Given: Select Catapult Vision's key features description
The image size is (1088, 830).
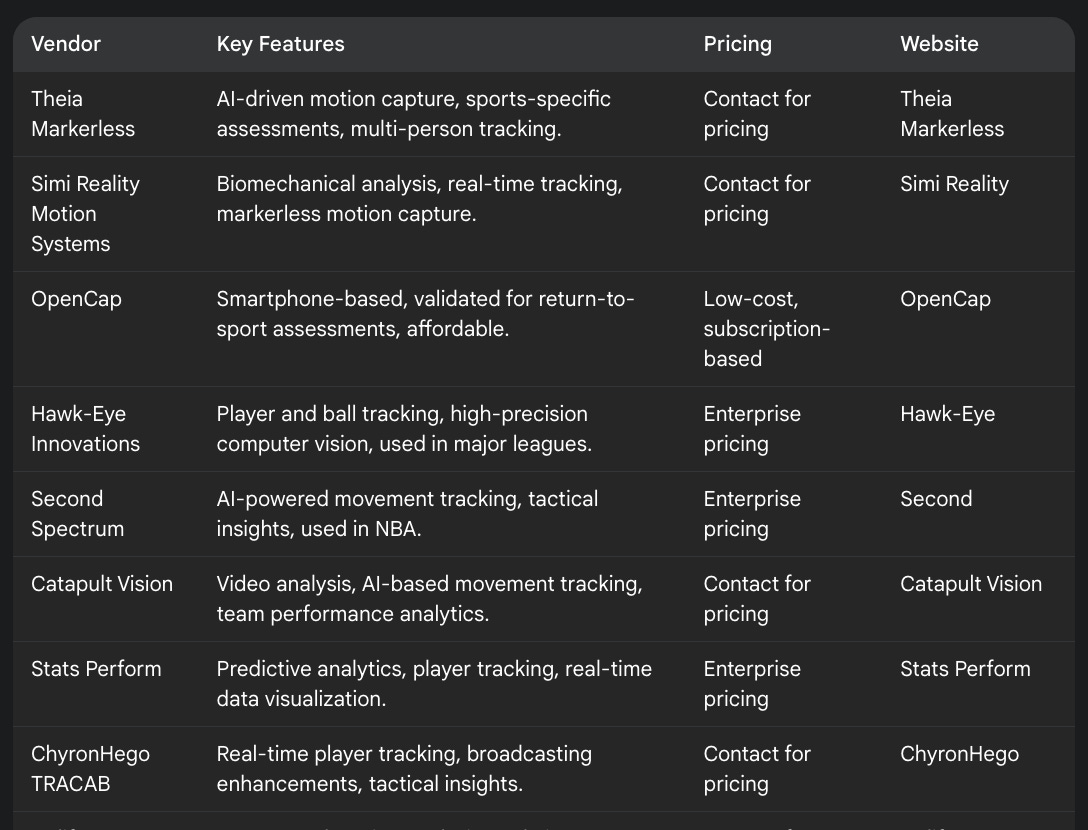Looking at the screenshot, I should click(429, 599).
